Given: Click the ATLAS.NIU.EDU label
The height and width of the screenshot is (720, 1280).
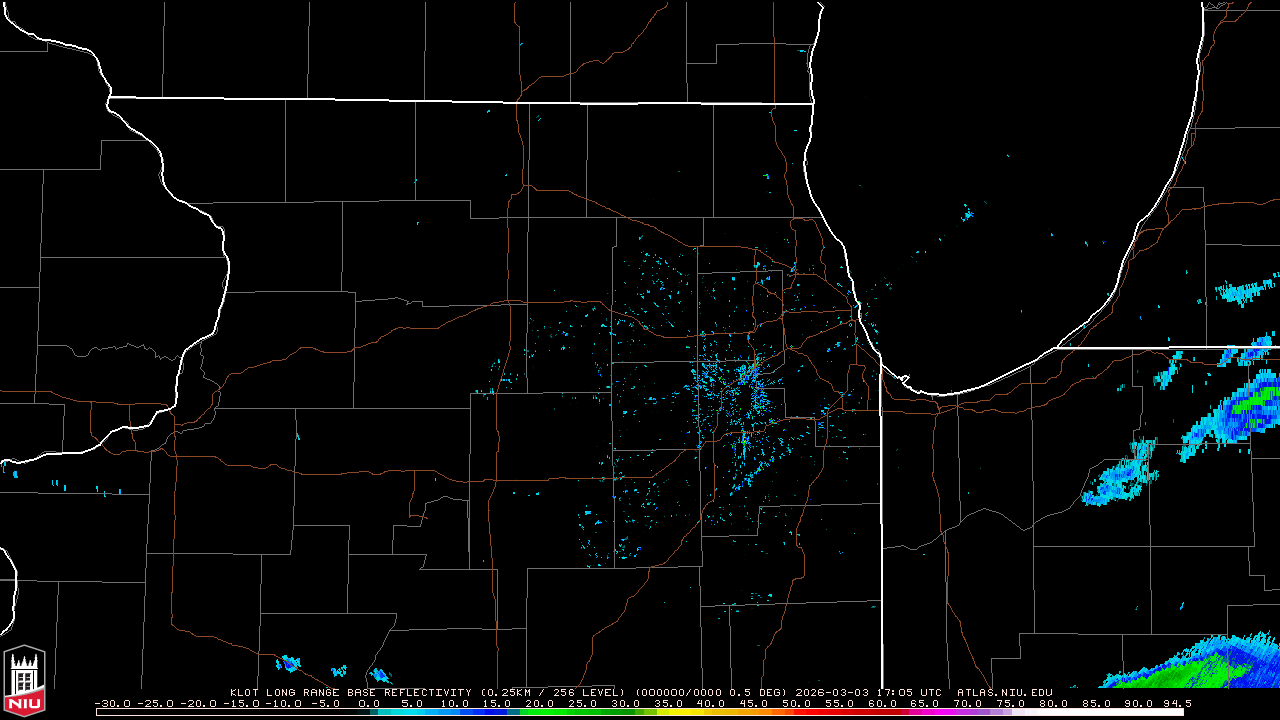Looking at the screenshot, I should 1005,692.
